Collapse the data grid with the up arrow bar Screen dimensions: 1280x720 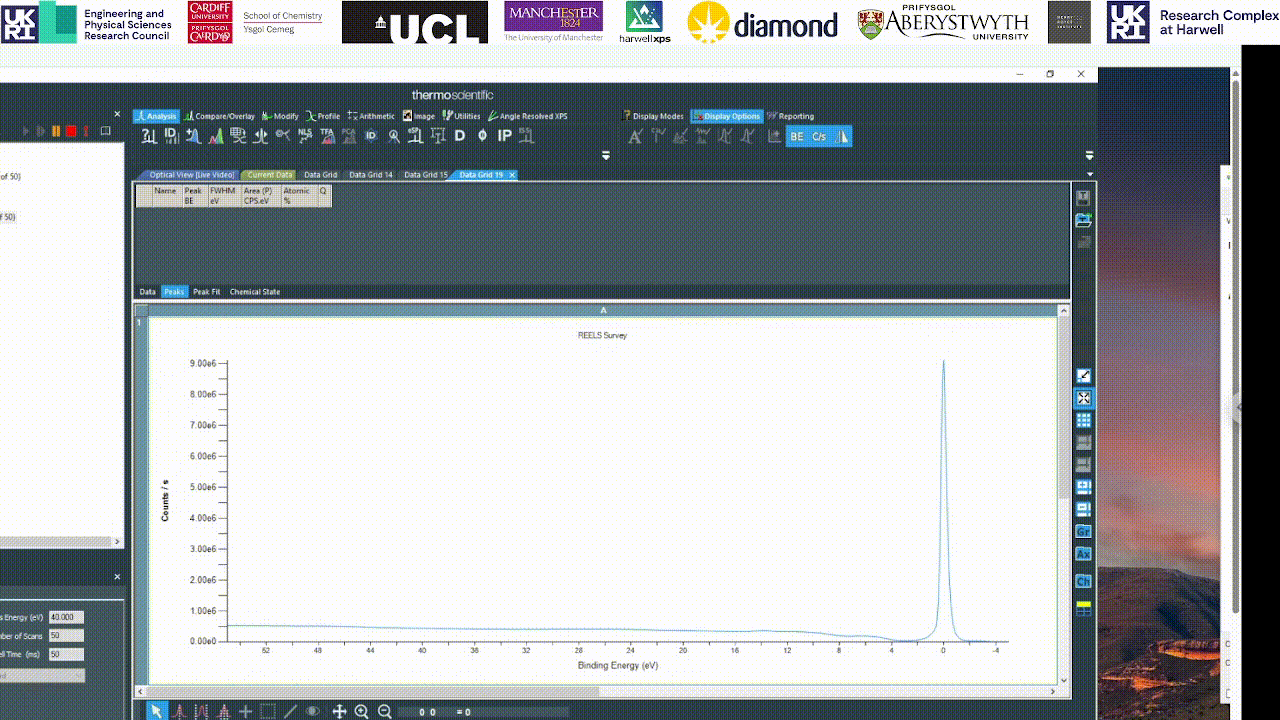(603, 310)
